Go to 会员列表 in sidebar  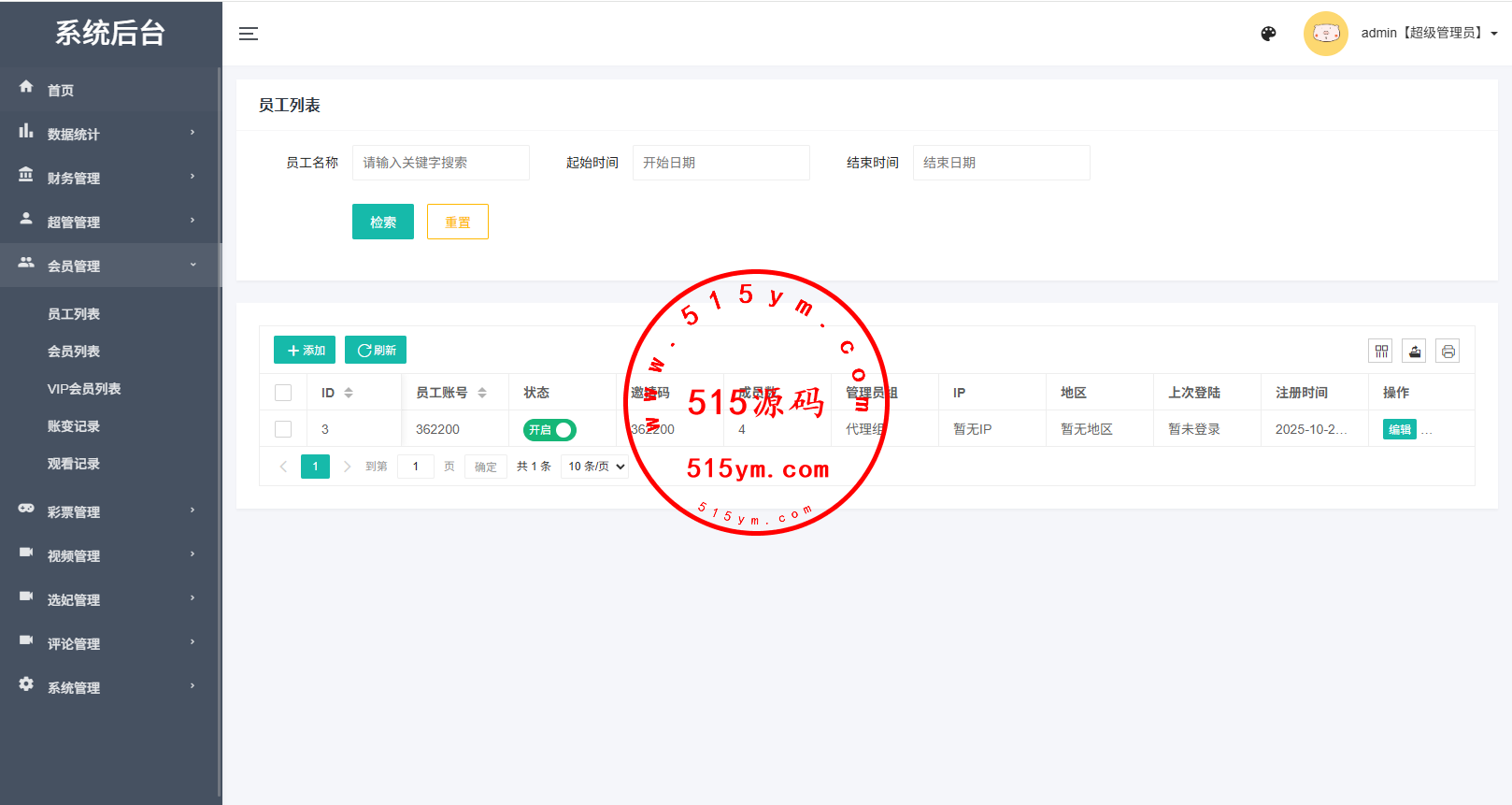74,352
